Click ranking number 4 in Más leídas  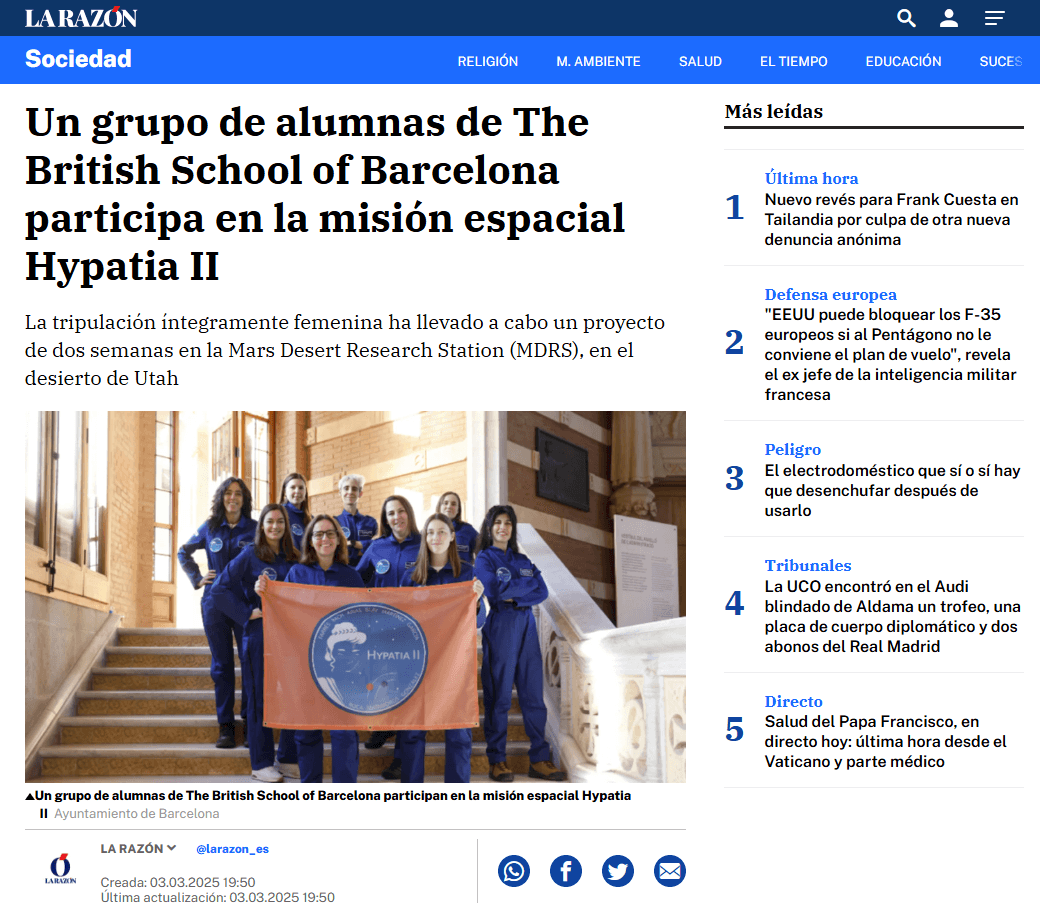pos(734,604)
